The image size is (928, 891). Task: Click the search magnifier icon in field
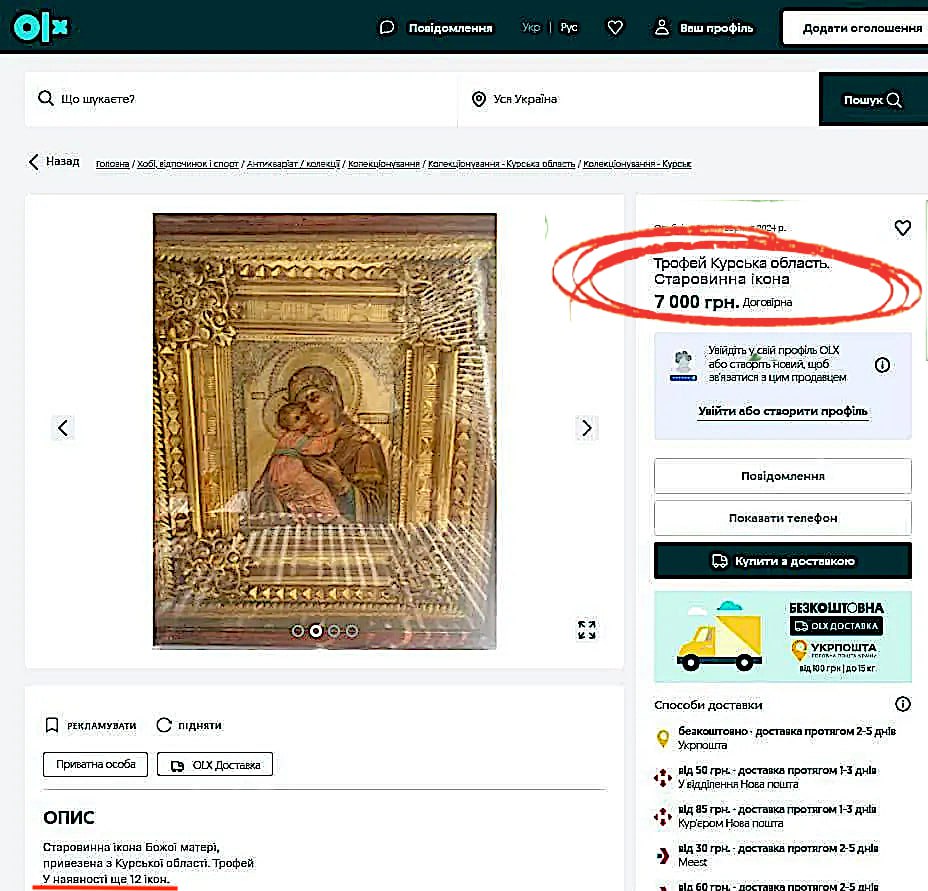click(46, 98)
